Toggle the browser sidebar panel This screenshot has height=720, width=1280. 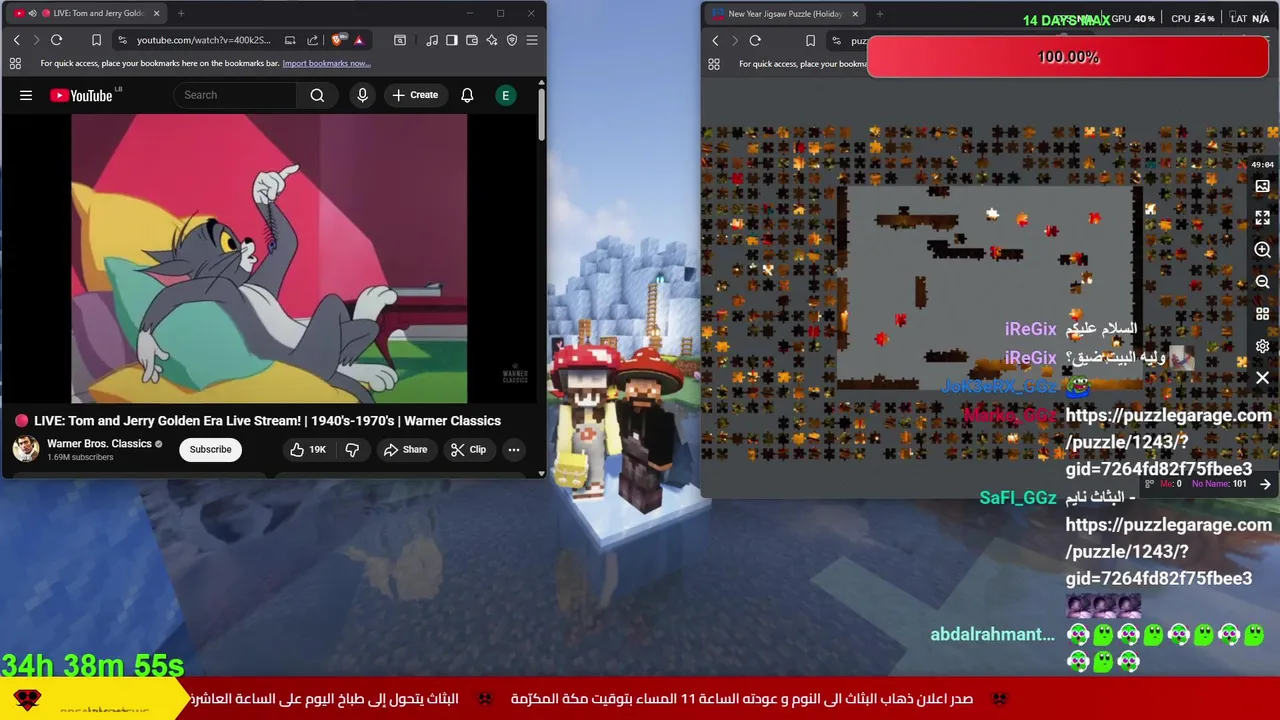pyautogui.click(x=452, y=40)
